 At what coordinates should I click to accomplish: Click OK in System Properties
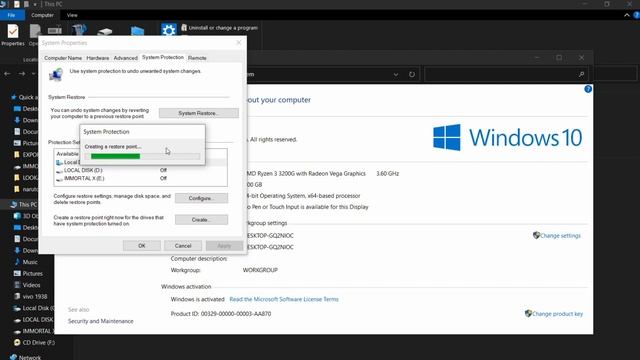(142, 246)
